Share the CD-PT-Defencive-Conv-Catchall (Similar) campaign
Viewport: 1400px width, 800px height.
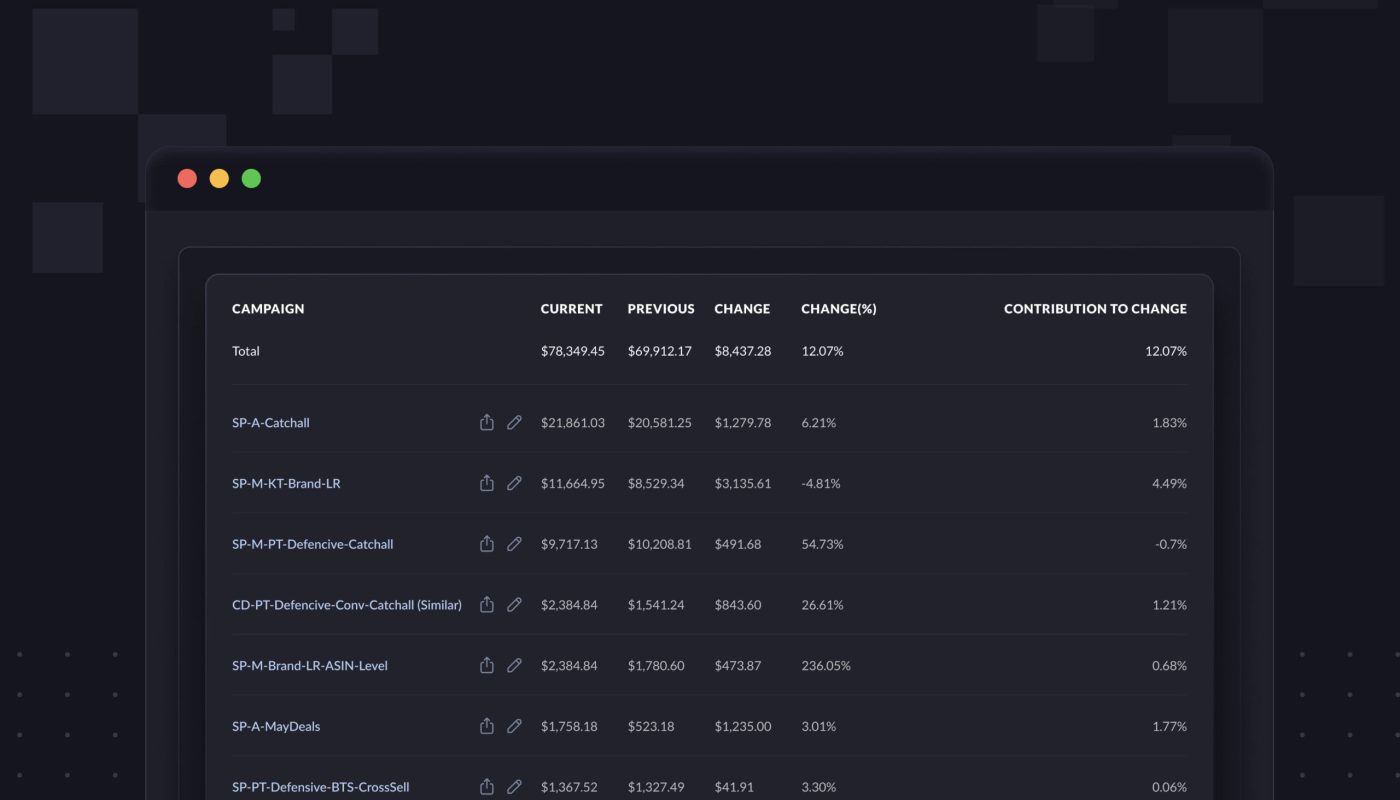click(487, 605)
